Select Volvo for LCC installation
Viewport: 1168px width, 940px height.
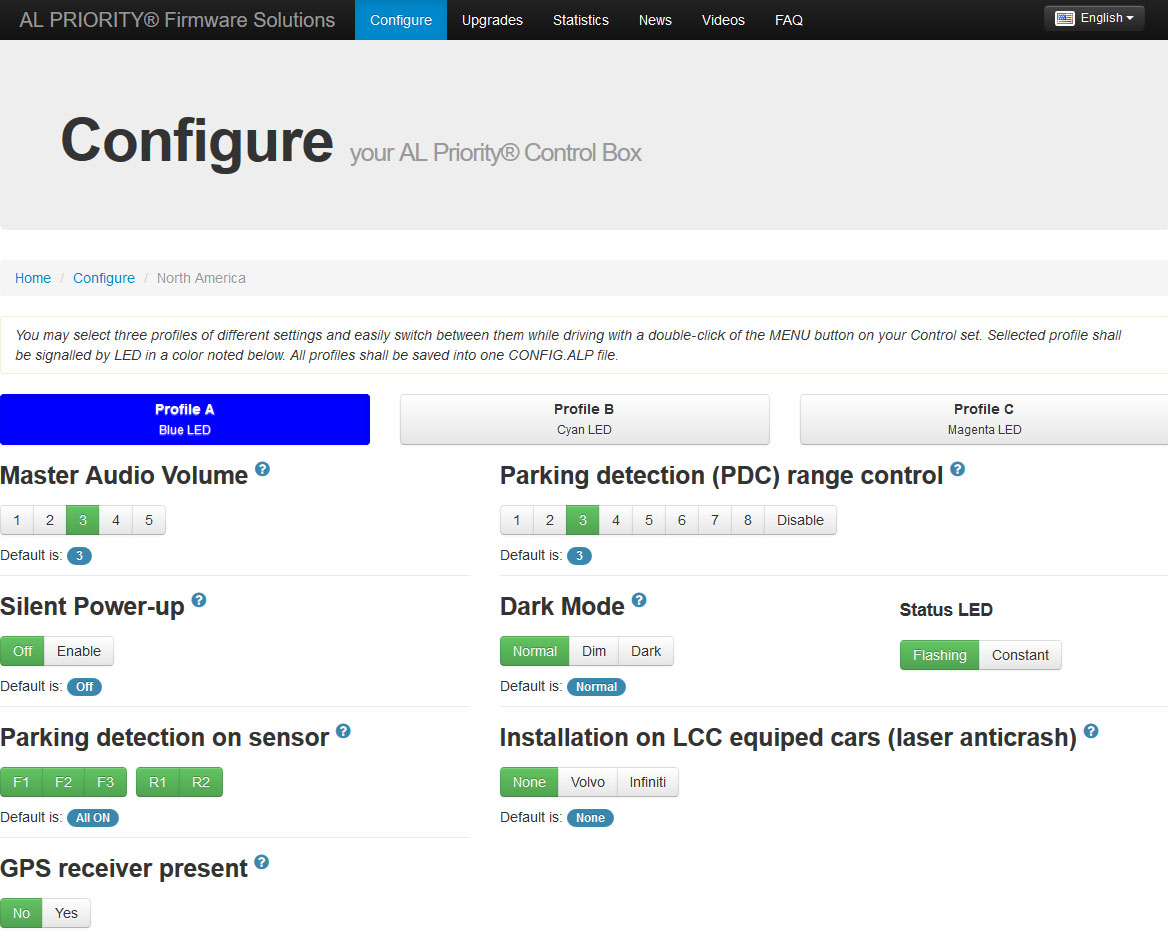point(587,782)
